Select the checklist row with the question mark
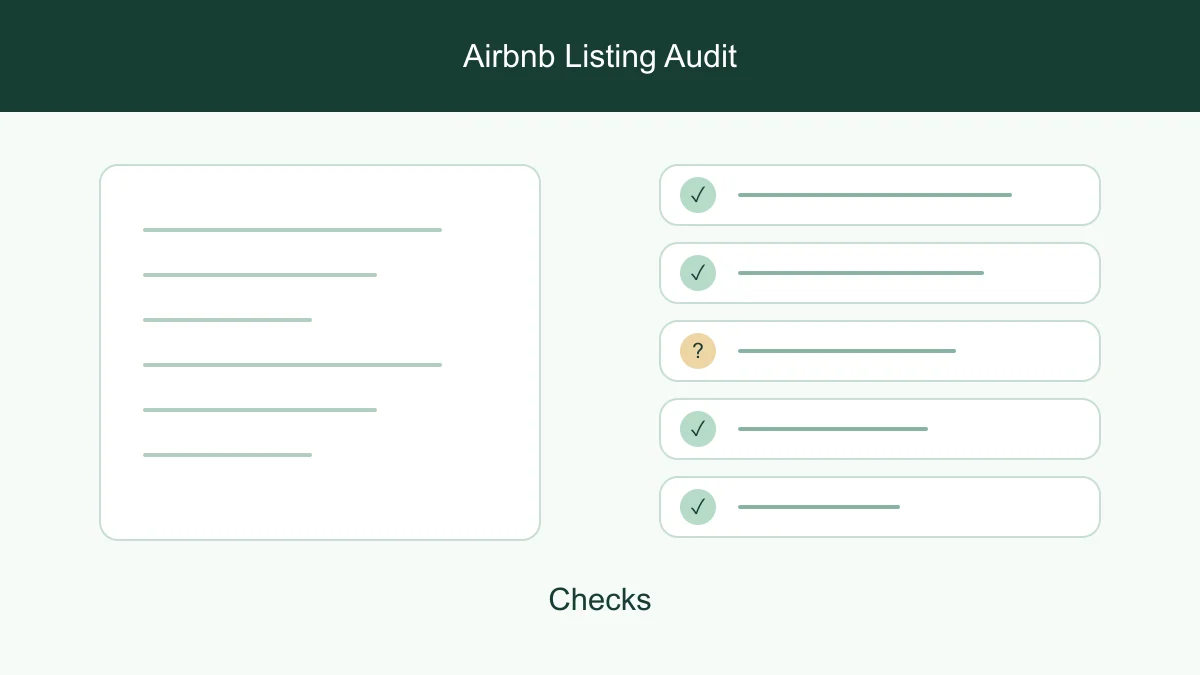Screen dimensions: 1200x675 coord(880,351)
